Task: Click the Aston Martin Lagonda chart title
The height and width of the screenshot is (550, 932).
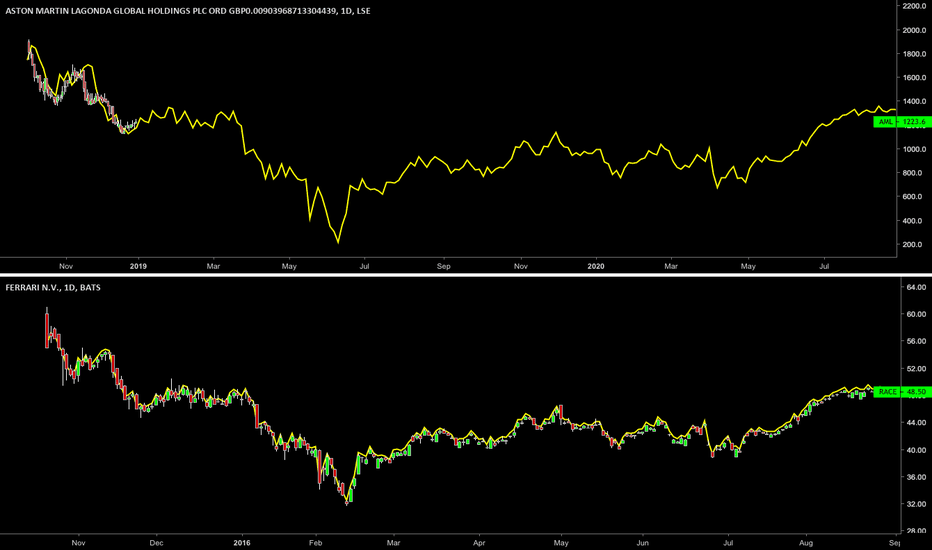Action: pyautogui.click(x=188, y=11)
